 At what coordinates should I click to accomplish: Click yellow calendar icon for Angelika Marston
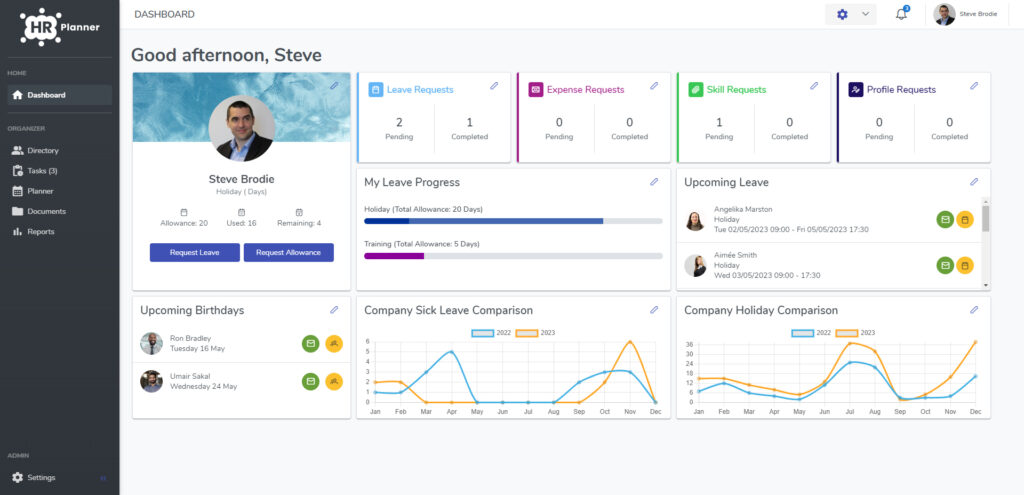pos(965,219)
